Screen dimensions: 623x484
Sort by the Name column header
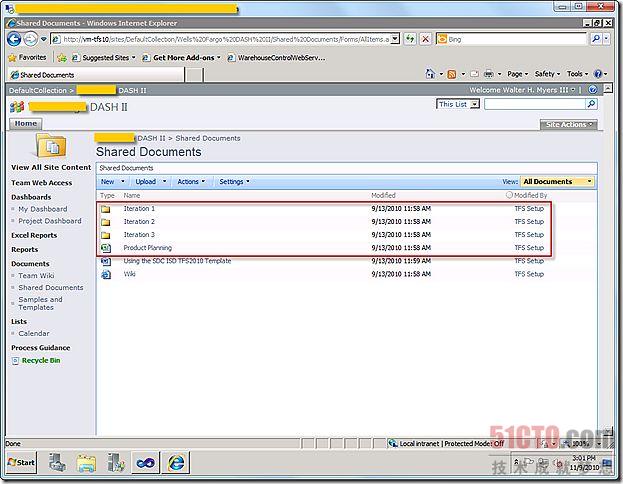[x=132, y=195]
